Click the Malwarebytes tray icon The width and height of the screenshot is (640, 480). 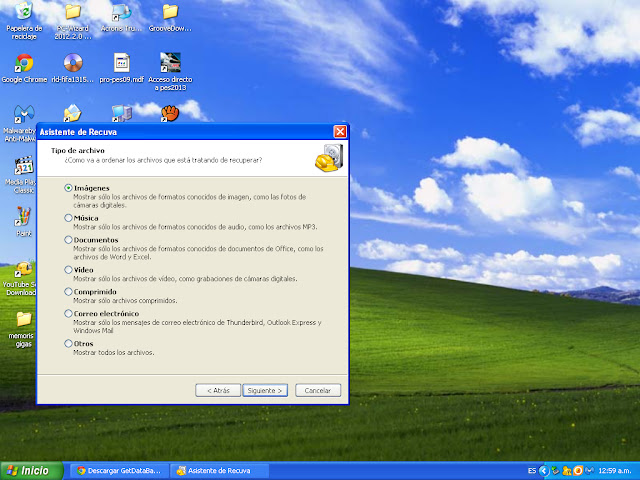point(589,471)
